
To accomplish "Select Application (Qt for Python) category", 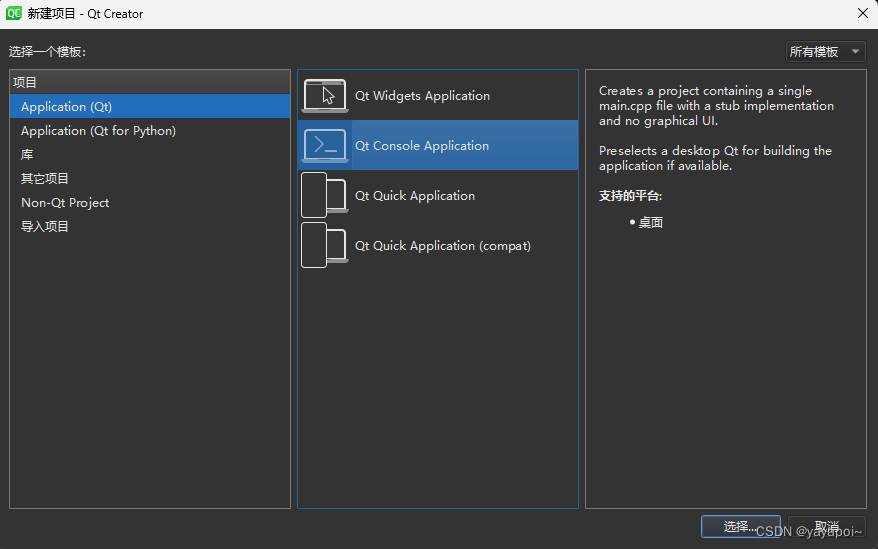I will coord(150,131).
